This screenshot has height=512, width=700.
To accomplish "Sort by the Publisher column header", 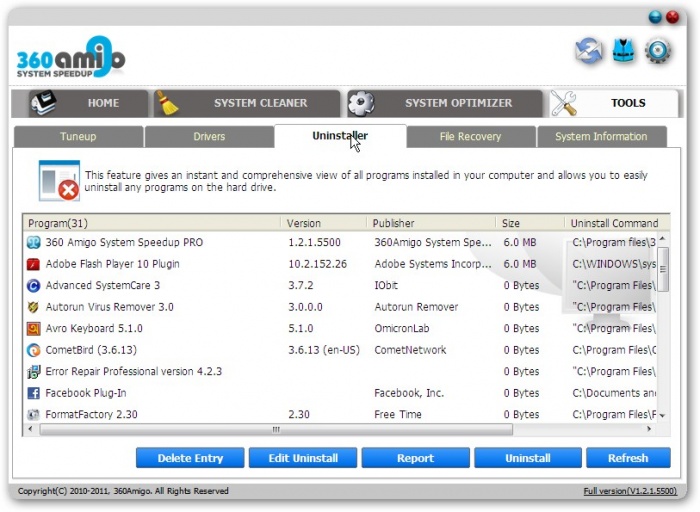I will click(431, 223).
